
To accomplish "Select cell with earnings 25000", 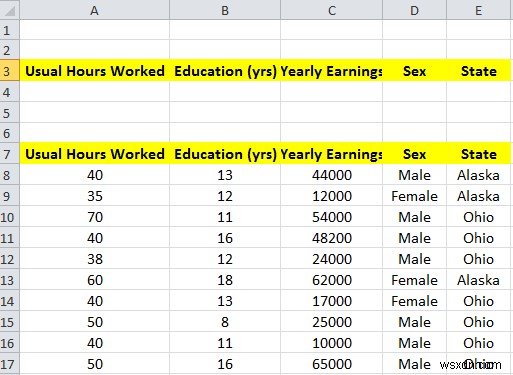I will (x=332, y=322).
